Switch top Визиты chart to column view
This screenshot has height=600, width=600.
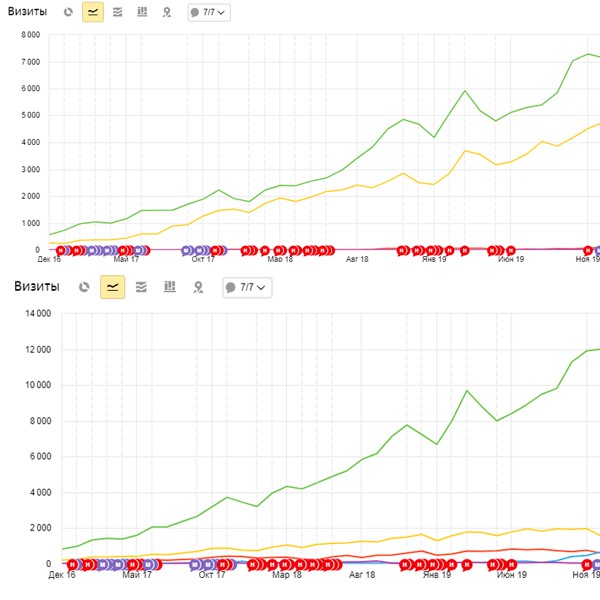click(142, 12)
